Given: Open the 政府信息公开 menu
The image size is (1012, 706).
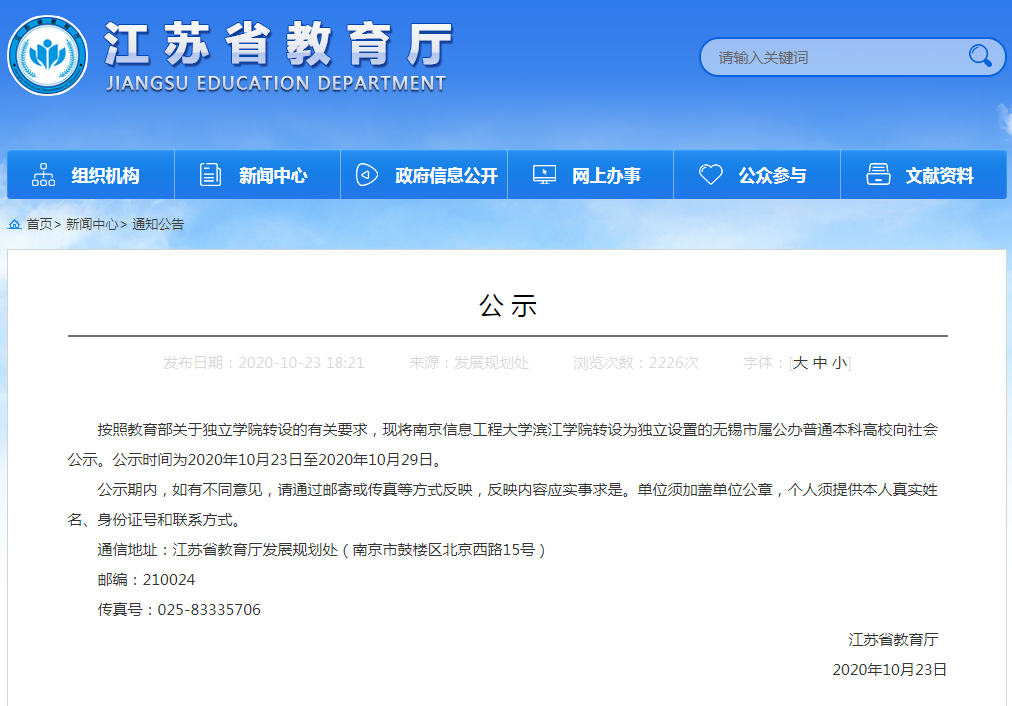Looking at the screenshot, I should [446, 176].
